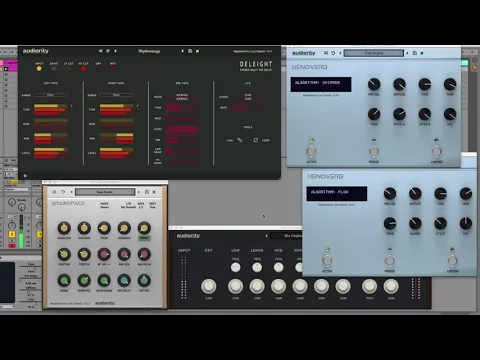The width and height of the screenshot is (480, 360).
Task: Click the A/B compare icon in Deleight toolbar
Action: (x=101, y=51)
